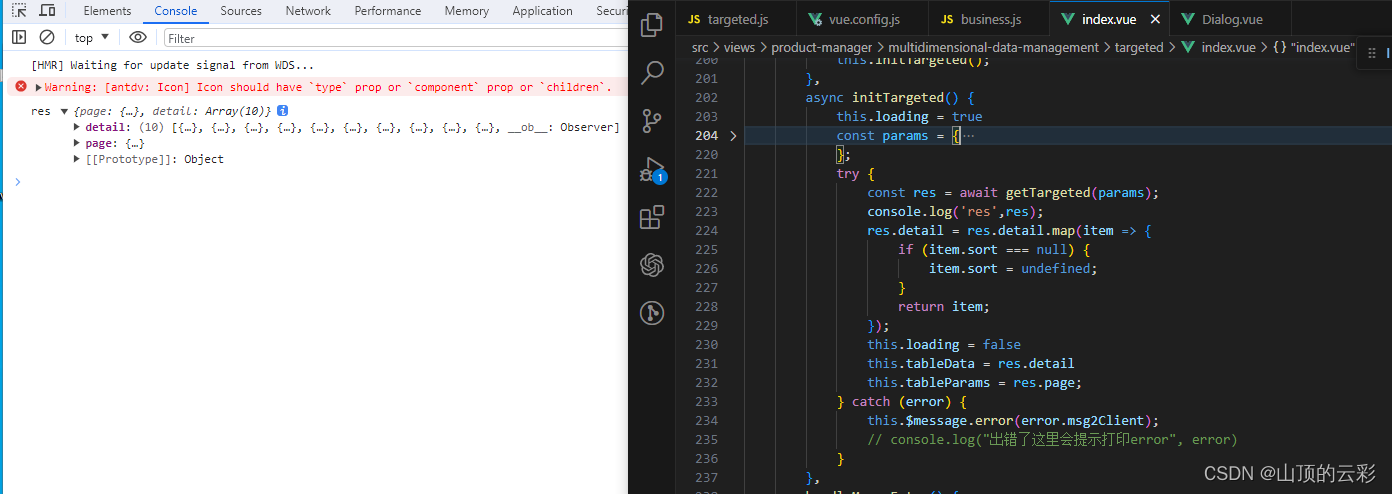
Task: Click line number 230 in the gutter
Action: [706, 344]
